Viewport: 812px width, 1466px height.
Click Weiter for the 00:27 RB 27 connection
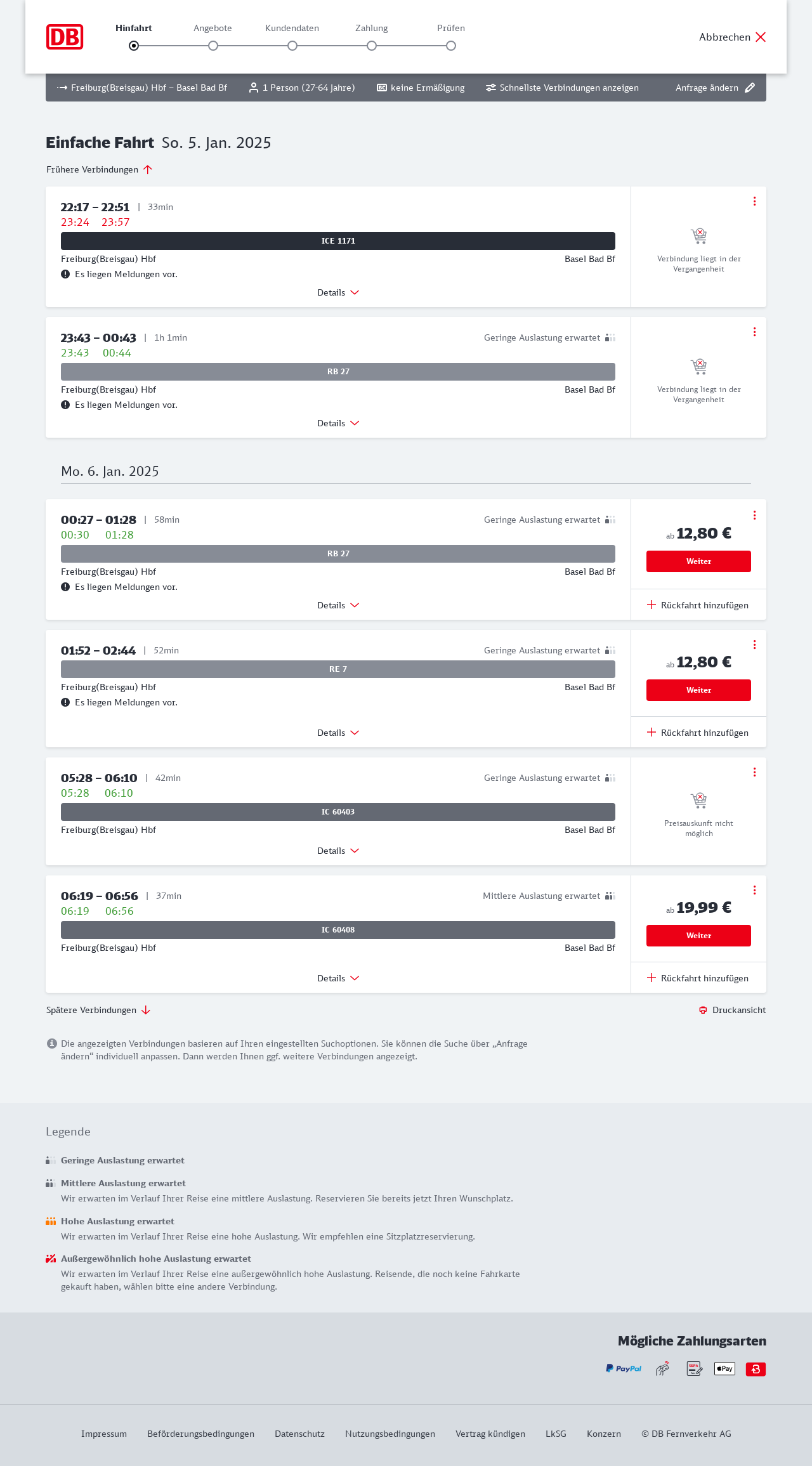(x=698, y=561)
